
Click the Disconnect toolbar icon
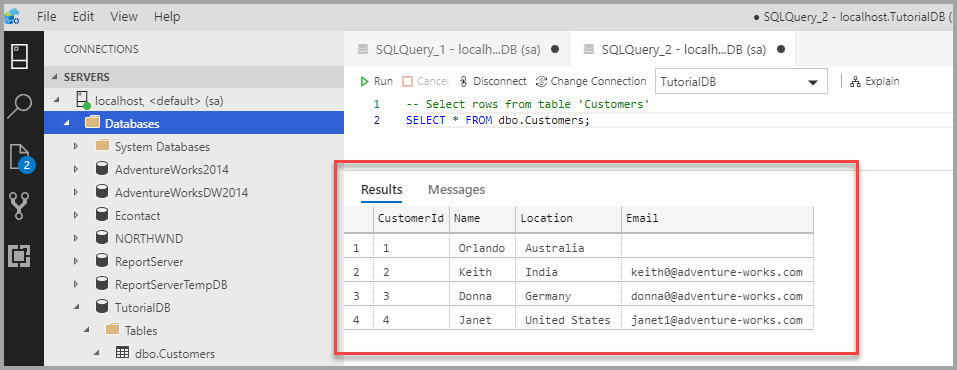pos(493,81)
